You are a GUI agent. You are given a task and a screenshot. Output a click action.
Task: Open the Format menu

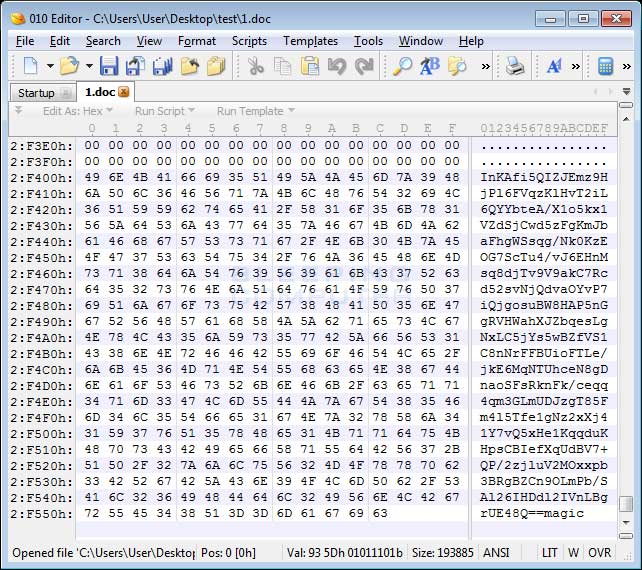(197, 41)
